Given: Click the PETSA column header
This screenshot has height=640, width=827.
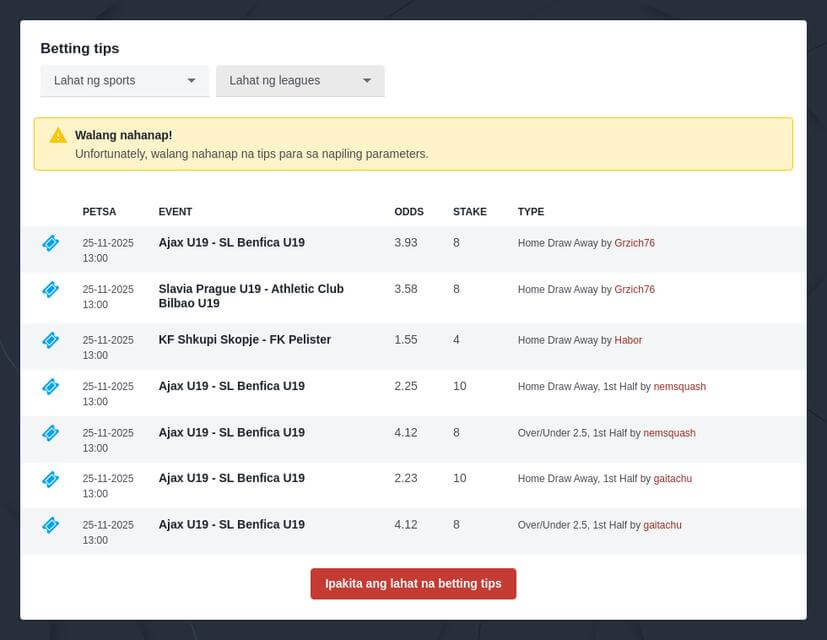Looking at the screenshot, I should tap(98, 211).
